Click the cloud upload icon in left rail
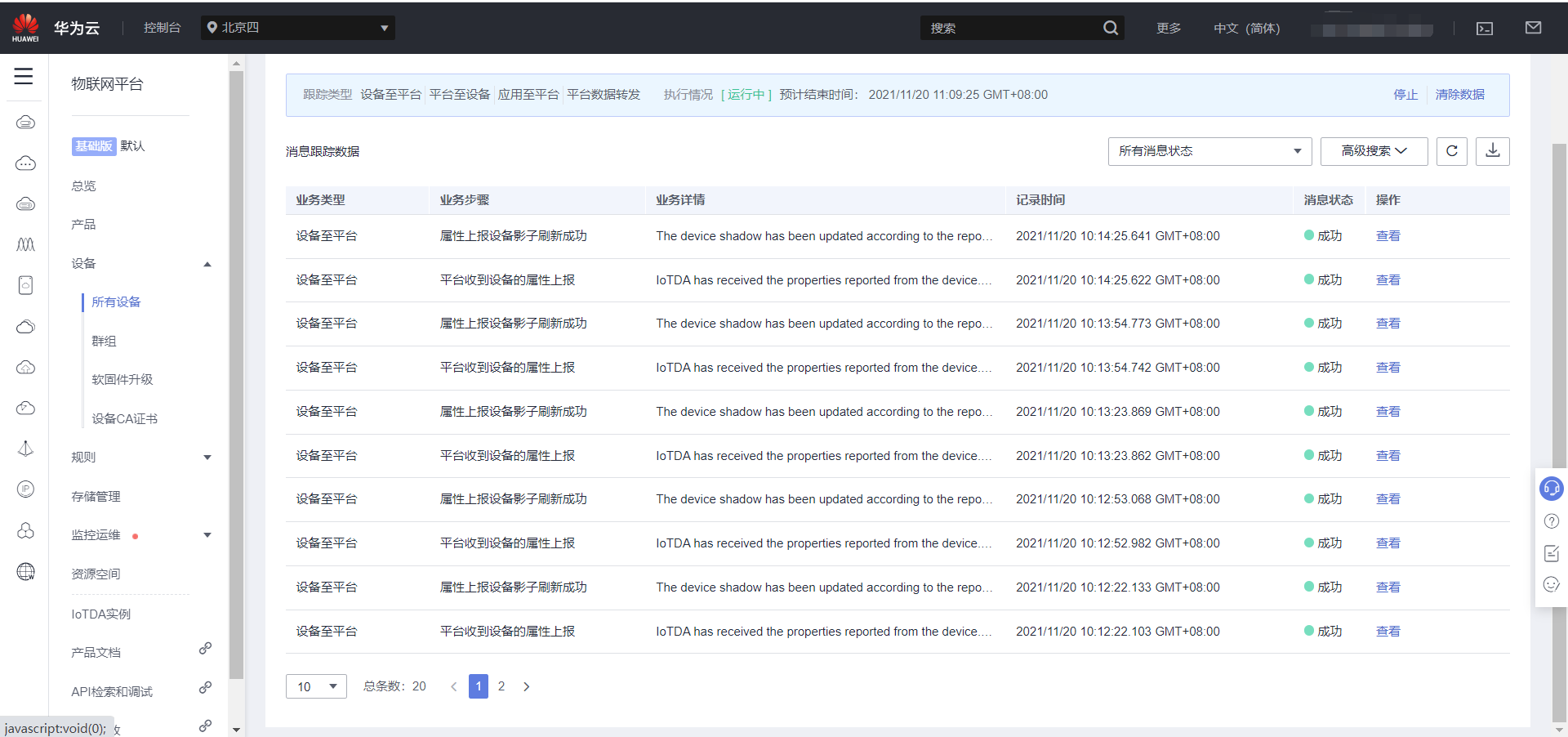Screen dimensions: 1568x737 pos(25,367)
